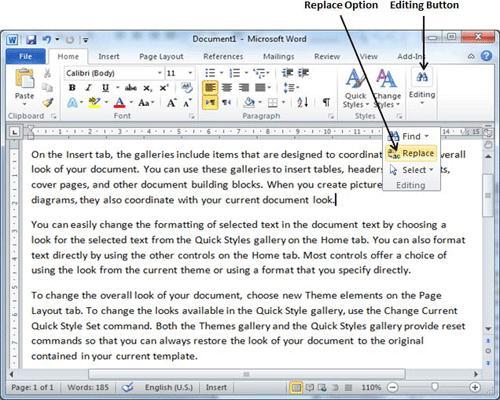Image resolution: width=500 pixels, height=400 pixels.
Task: Toggle Bold formatting
Action: (x=72, y=88)
